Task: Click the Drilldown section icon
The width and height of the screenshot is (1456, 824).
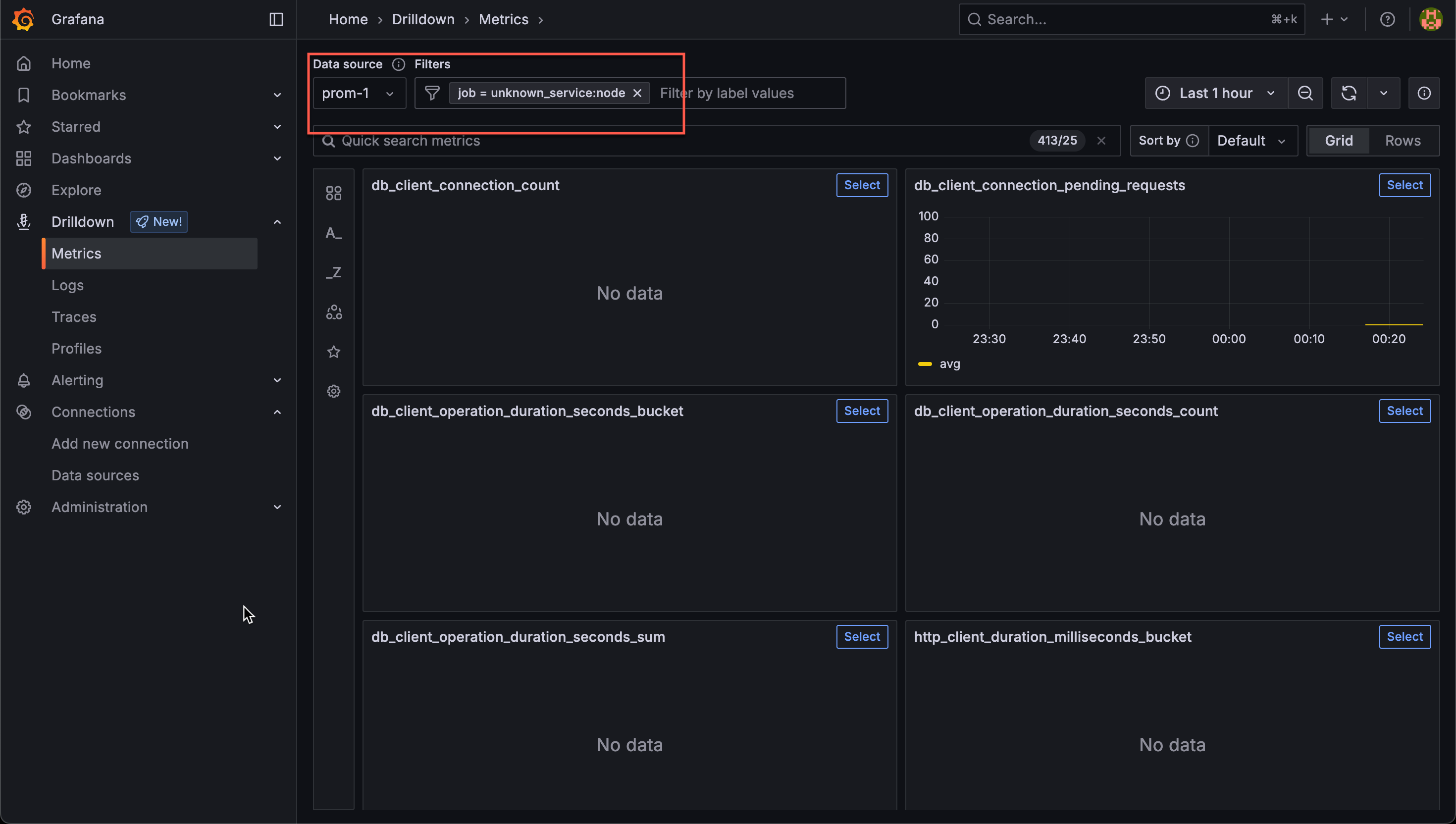Action: coord(23,222)
